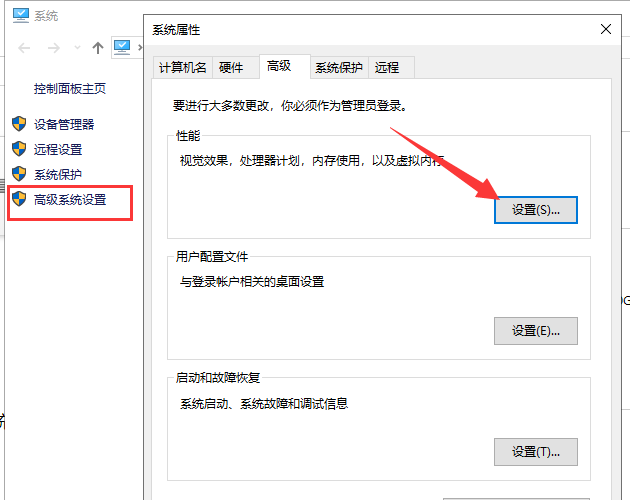
Task: Click the Forward arrow in navigation bar
Action: pos(52,47)
